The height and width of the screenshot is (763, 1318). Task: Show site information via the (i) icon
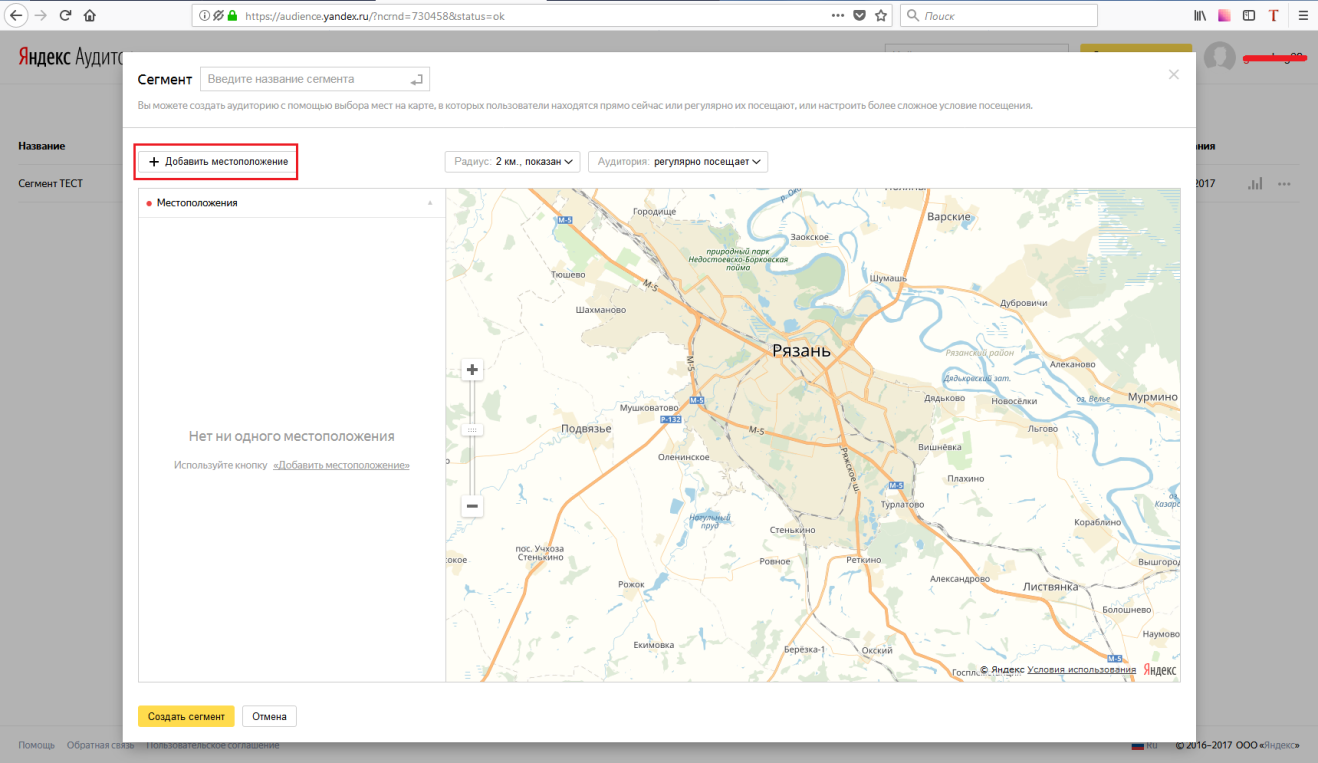point(204,16)
